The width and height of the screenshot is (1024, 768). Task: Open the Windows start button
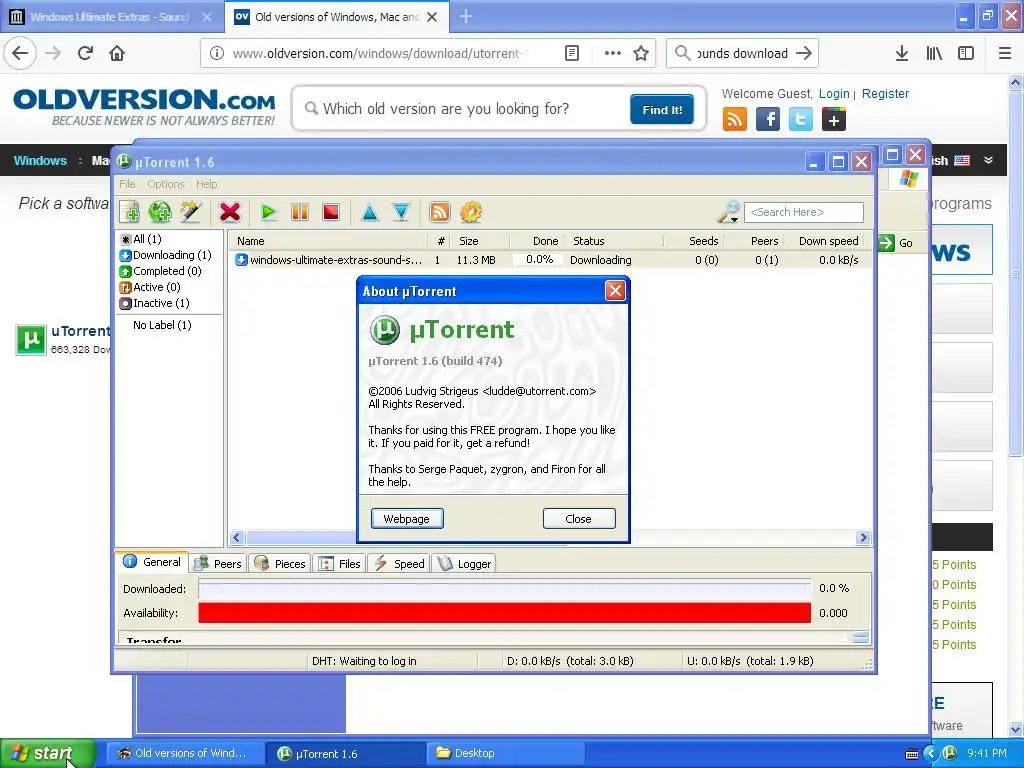[48, 753]
